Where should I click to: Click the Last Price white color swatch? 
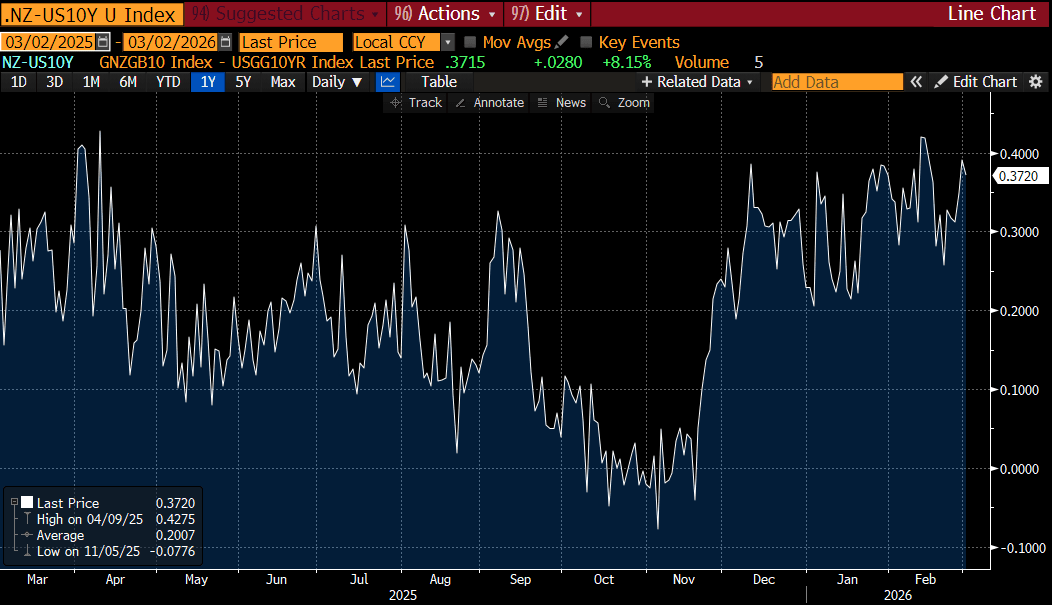(27, 503)
